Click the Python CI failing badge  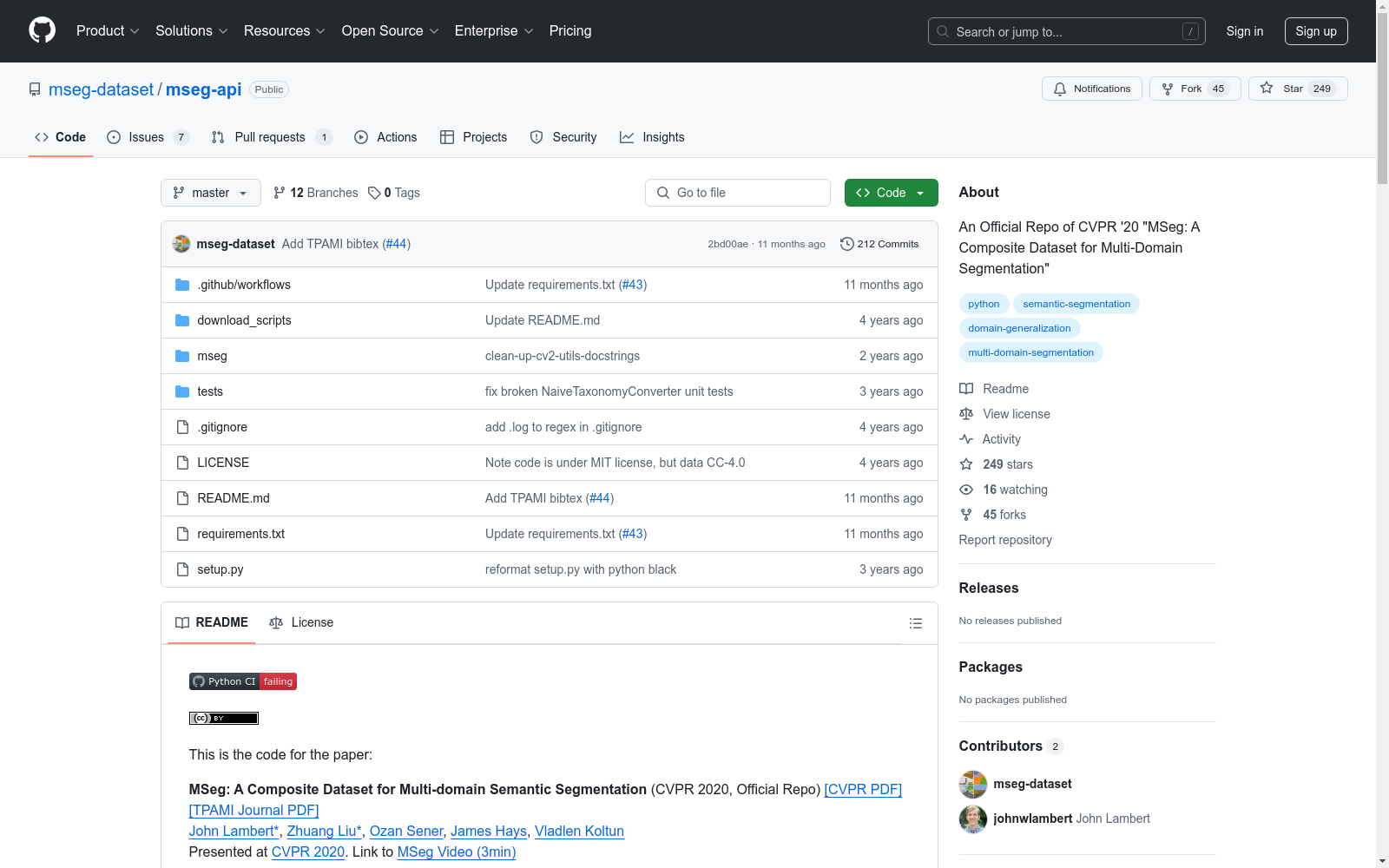click(x=243, y=681)
